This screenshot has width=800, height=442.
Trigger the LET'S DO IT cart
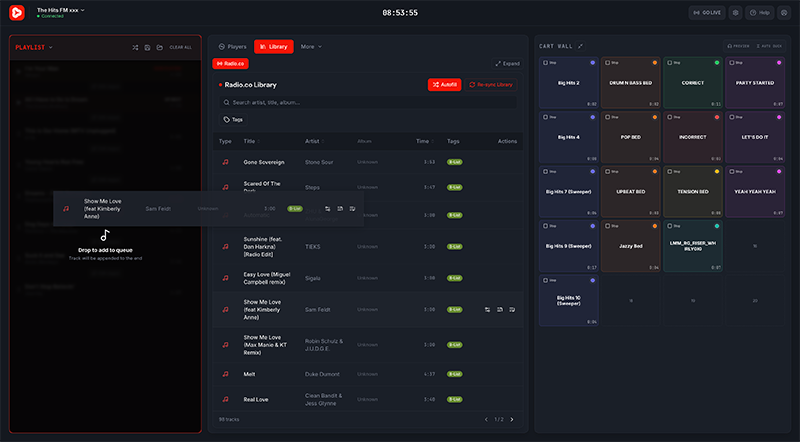click(x=755, y=137)
